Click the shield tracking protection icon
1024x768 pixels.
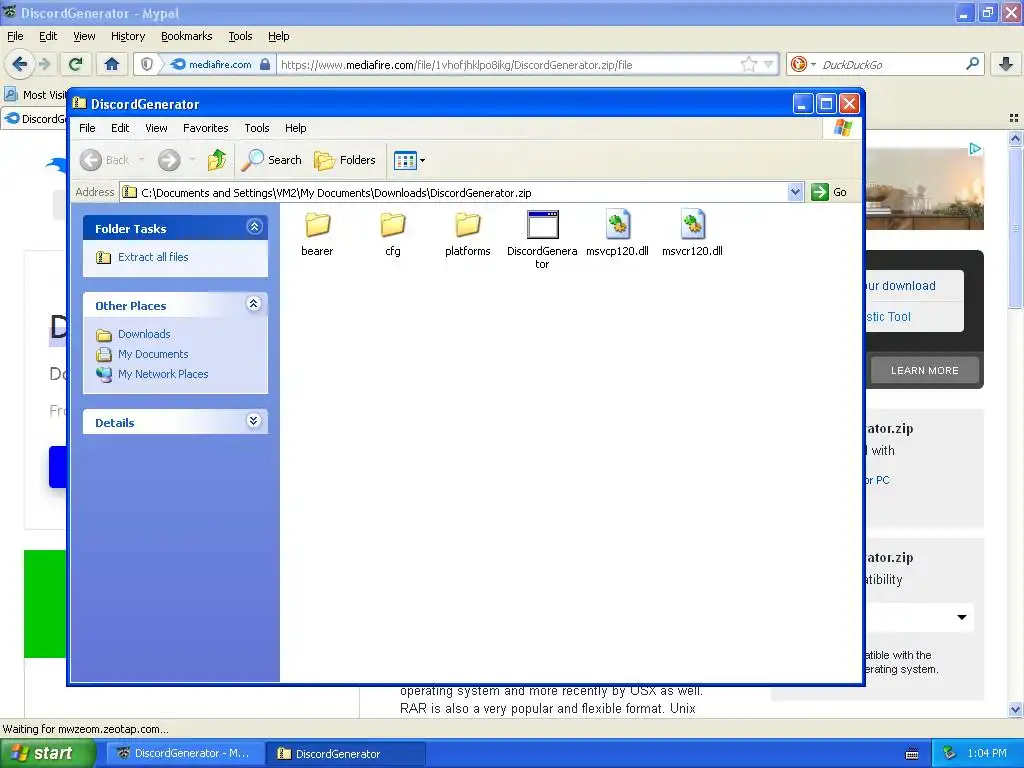[x=147, y=64]
